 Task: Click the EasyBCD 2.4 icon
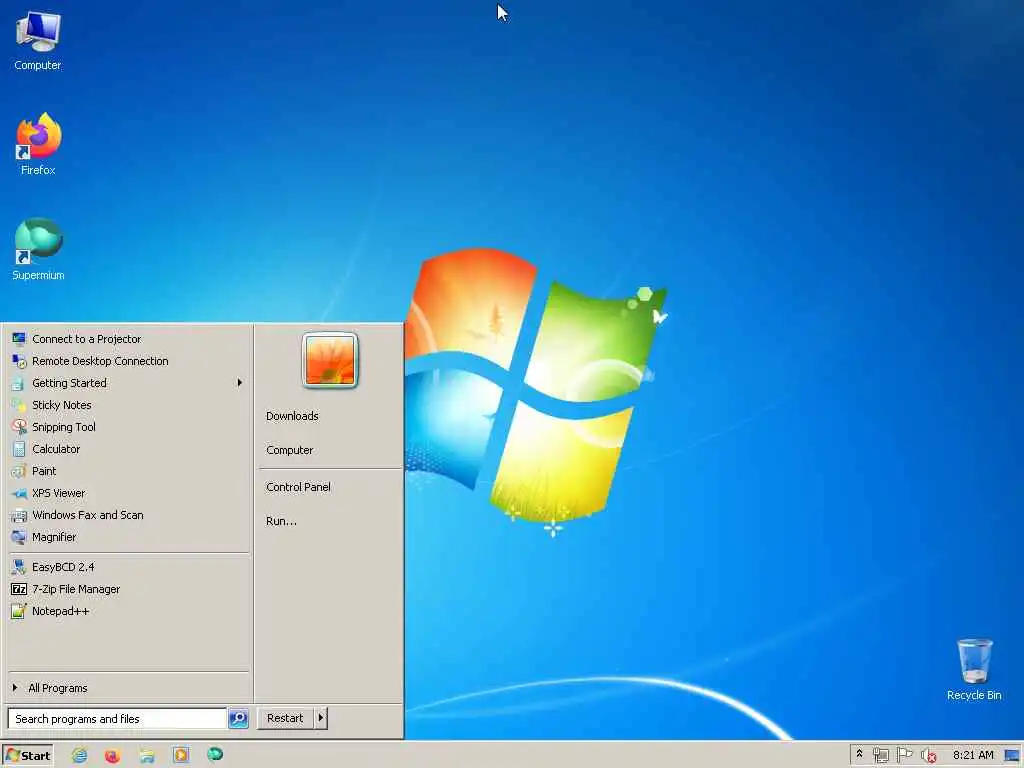pyautogui.click(x=18, y=567)
